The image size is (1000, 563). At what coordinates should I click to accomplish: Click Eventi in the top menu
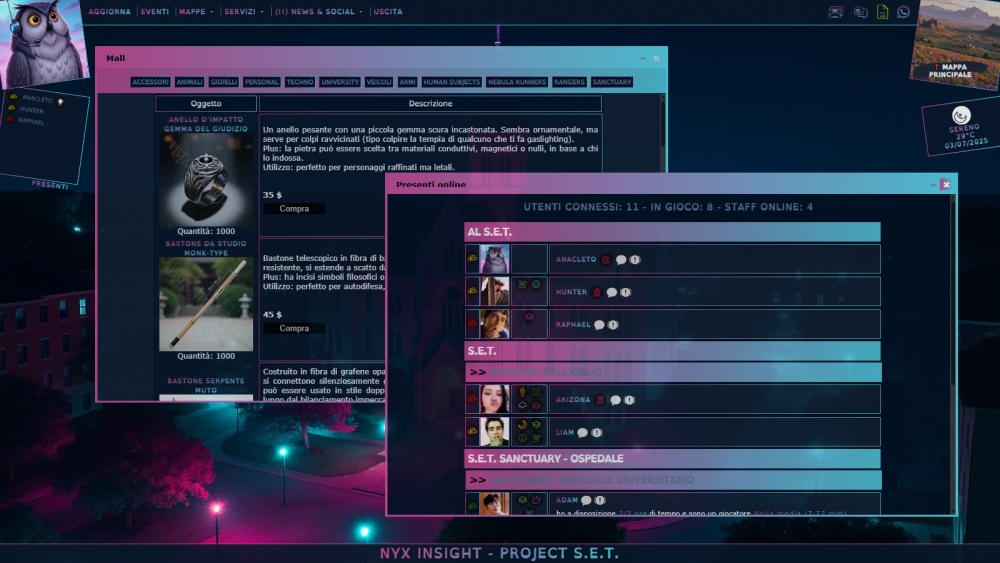point(155,11)
